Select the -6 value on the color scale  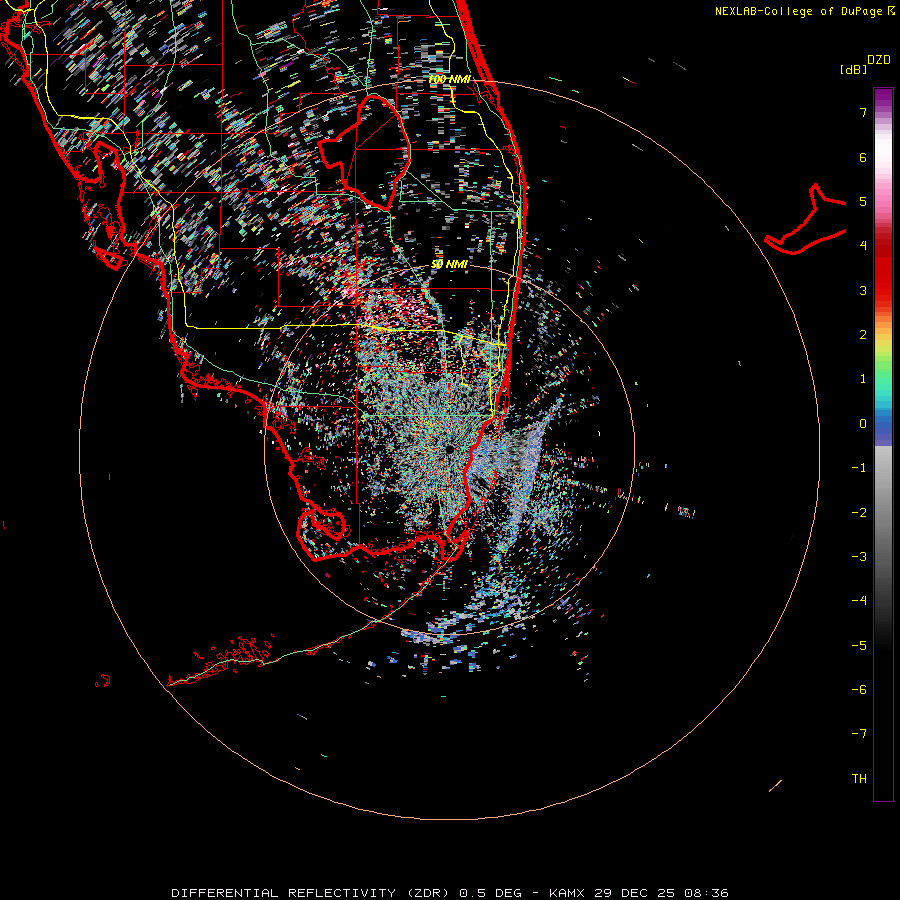tap(859, 690)
